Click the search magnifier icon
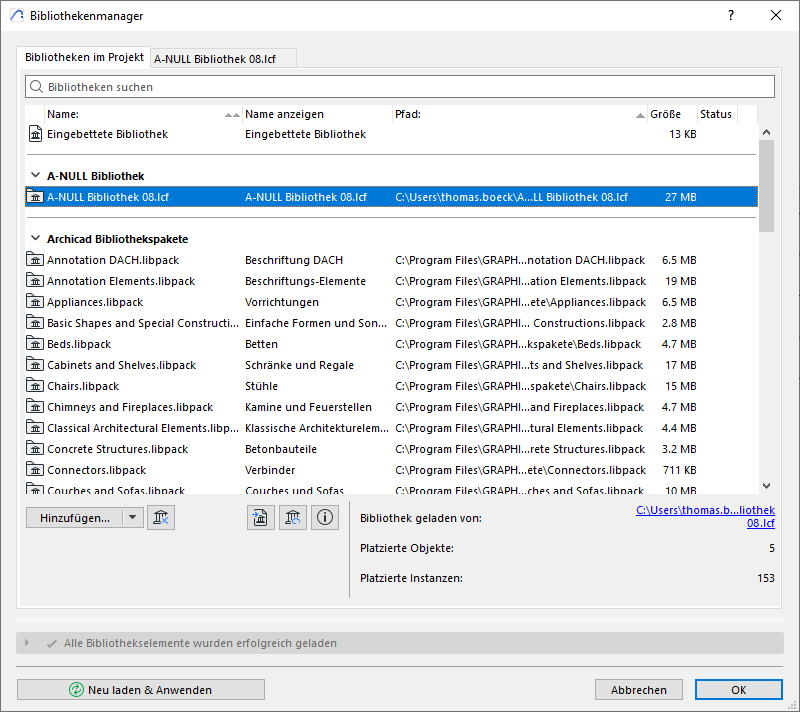800x712 pixels. [36, 87]
